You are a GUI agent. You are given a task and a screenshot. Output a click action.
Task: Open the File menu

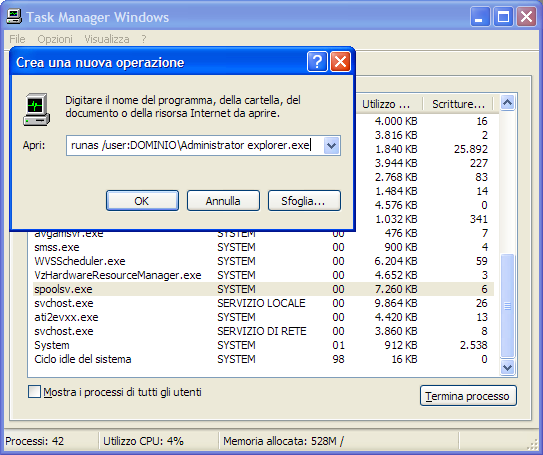point(17,39)
